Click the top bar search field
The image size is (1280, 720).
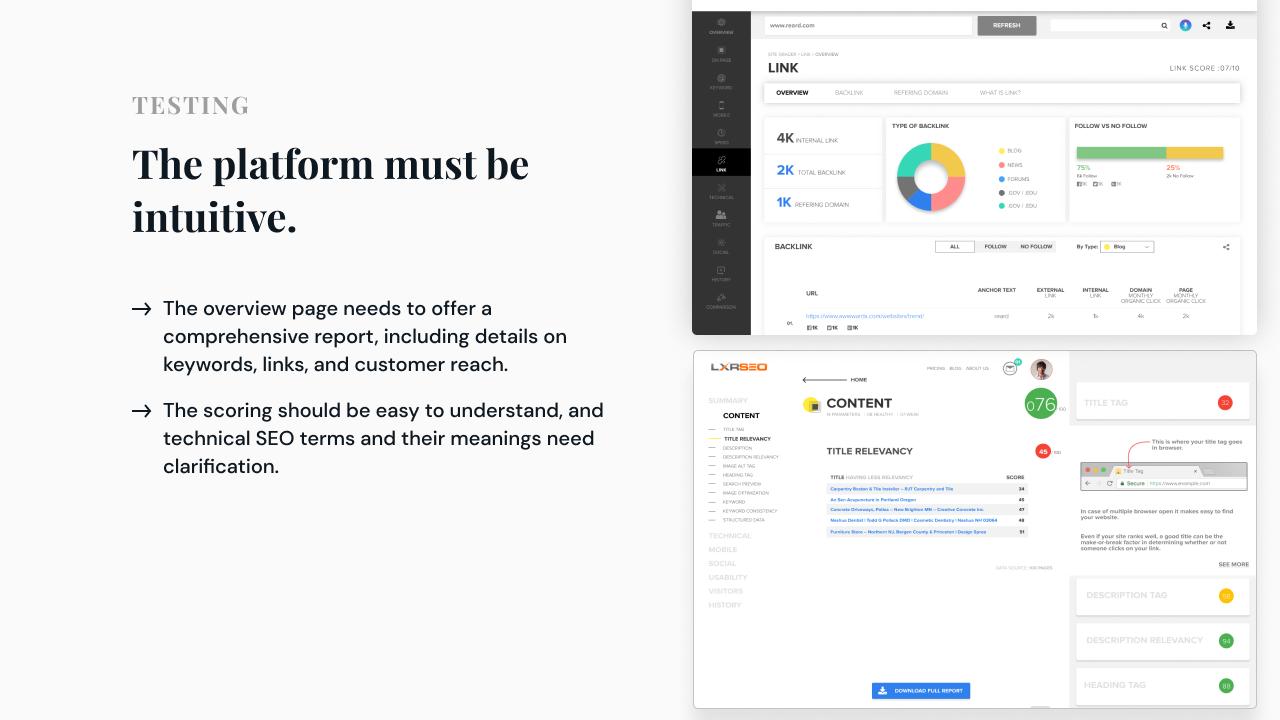1110,26
